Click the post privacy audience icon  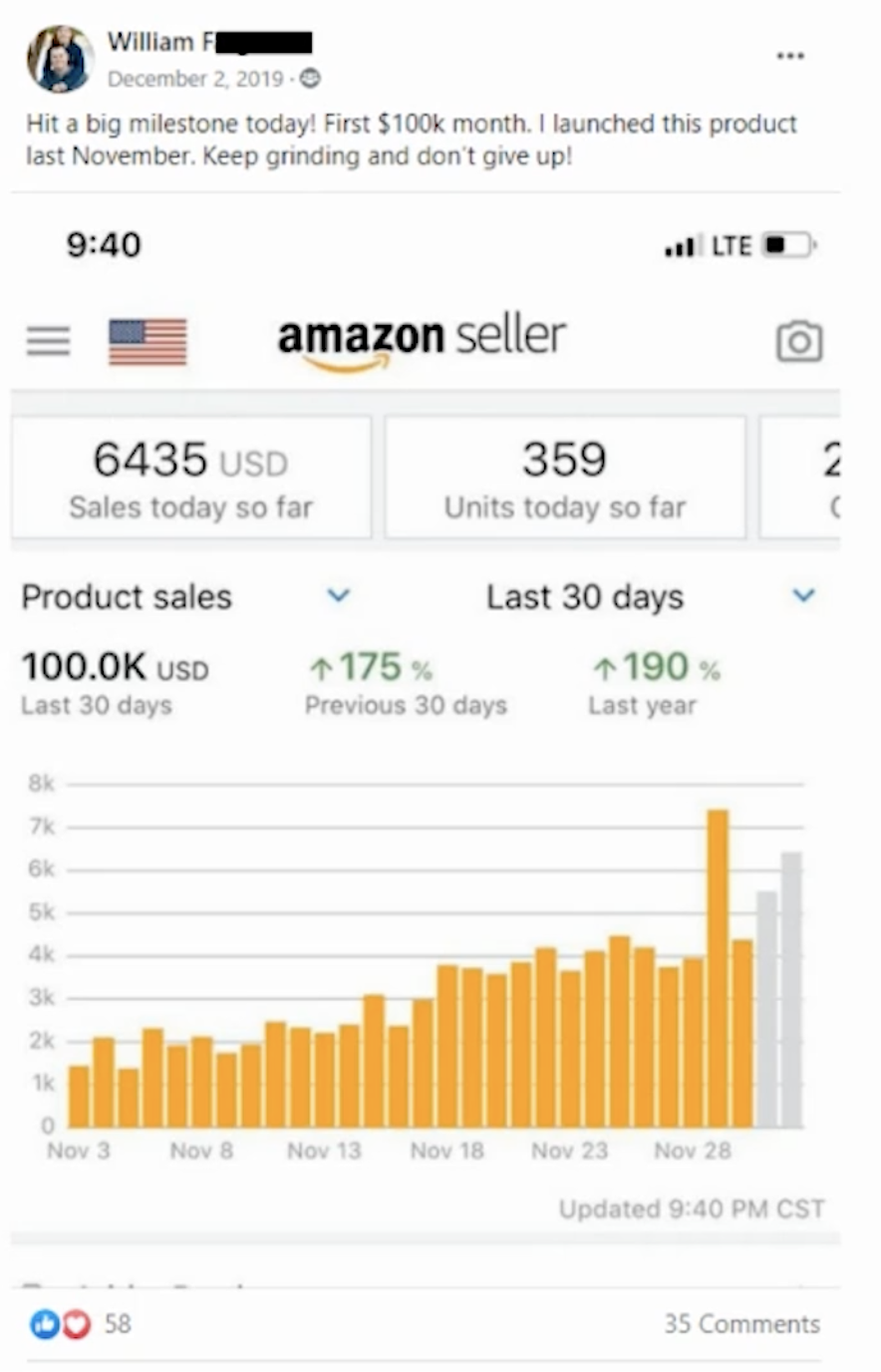(x=311, y=78)
